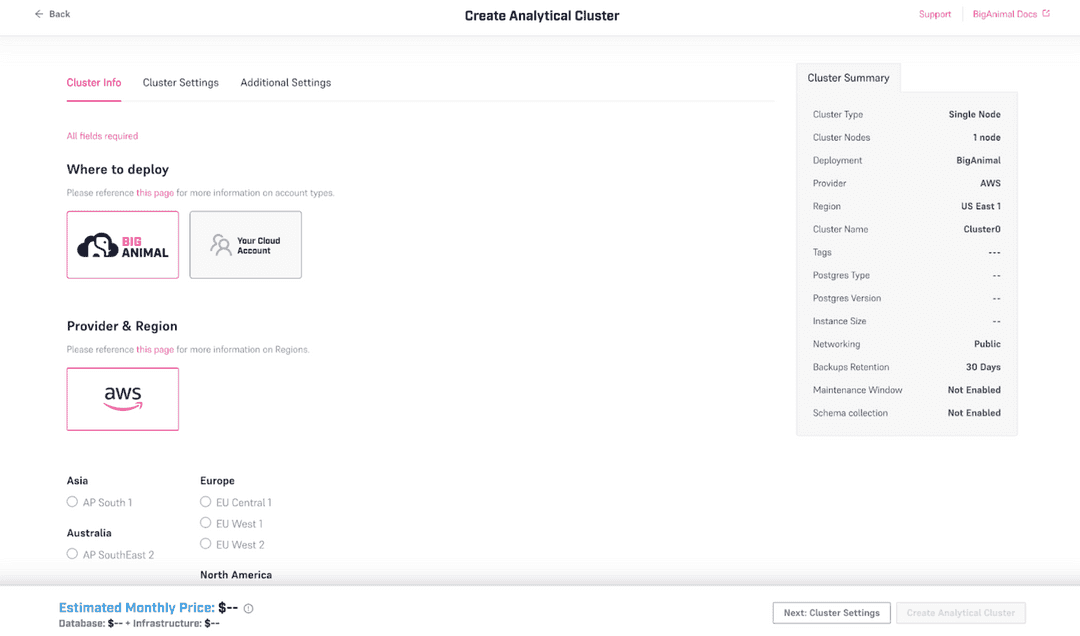Select the BigAnimal deployment card

(x=123, y=245)
